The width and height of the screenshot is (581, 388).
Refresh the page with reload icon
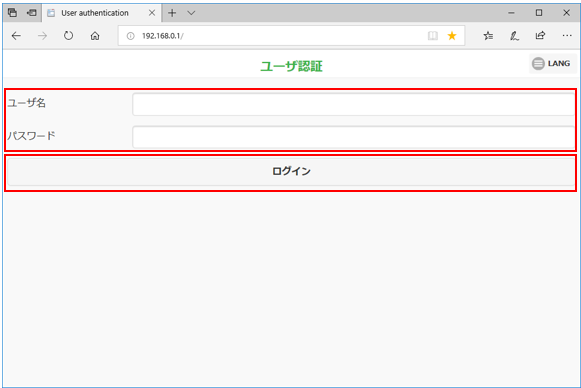tap(69, 36)
